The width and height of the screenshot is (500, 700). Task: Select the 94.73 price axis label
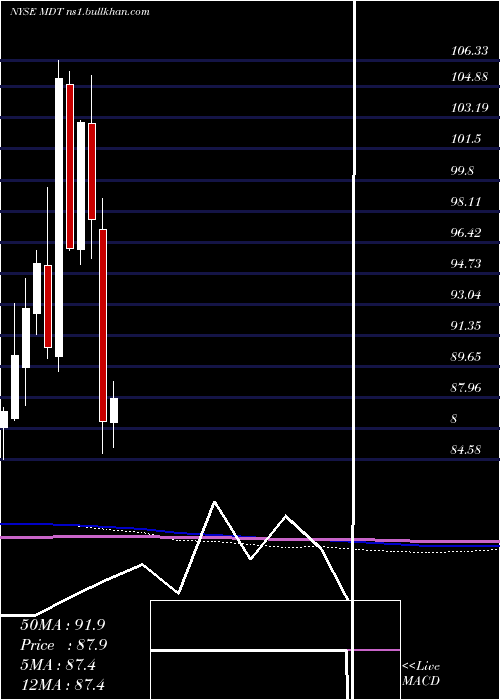tap(466, 264)
